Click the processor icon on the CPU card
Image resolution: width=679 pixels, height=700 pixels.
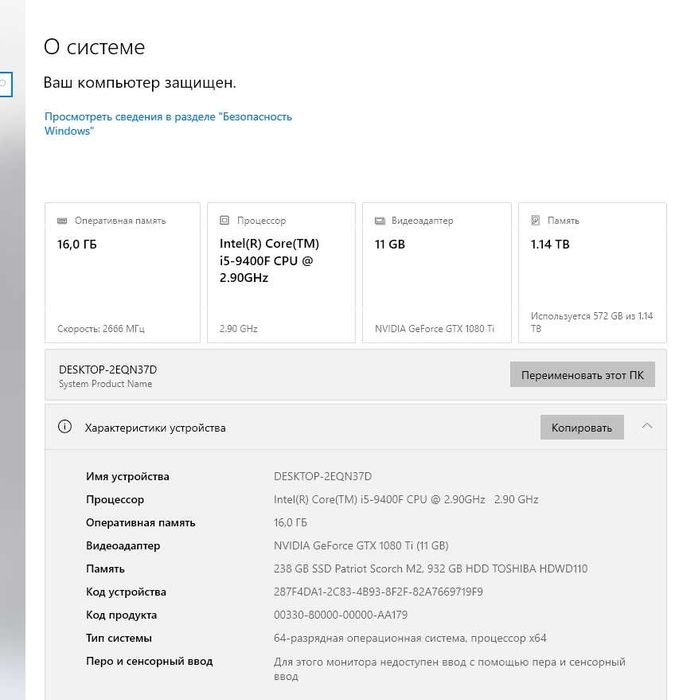point(225,220)
